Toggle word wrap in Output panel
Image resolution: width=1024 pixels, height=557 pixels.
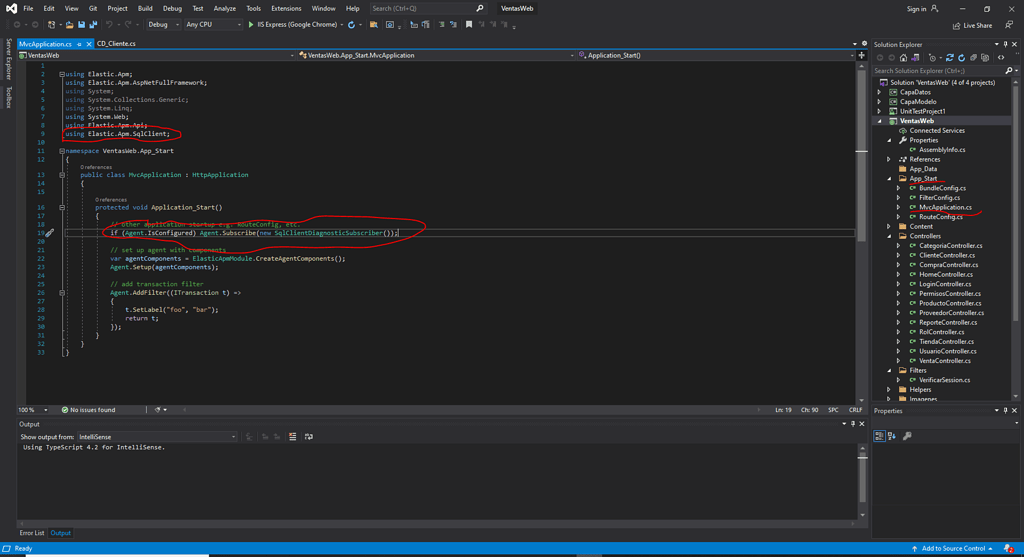pos(309,437)
